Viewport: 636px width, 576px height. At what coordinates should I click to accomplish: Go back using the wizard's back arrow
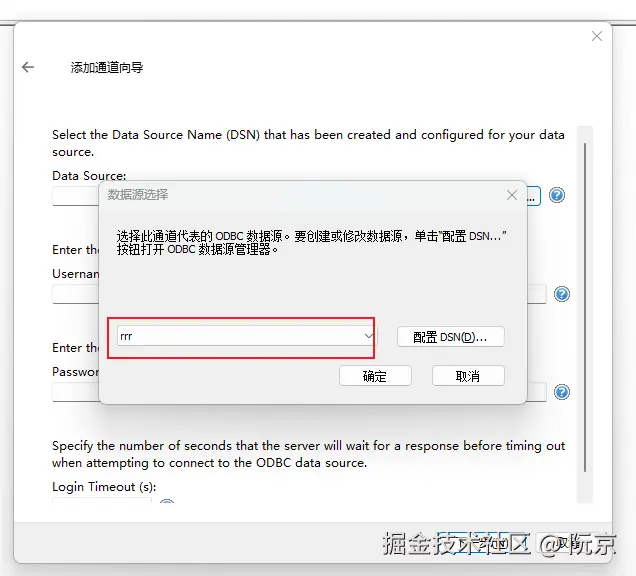(x=28, y=67)
